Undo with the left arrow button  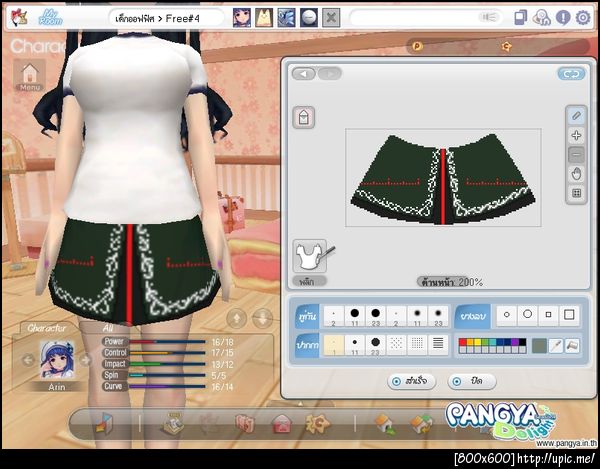point(304,73)
